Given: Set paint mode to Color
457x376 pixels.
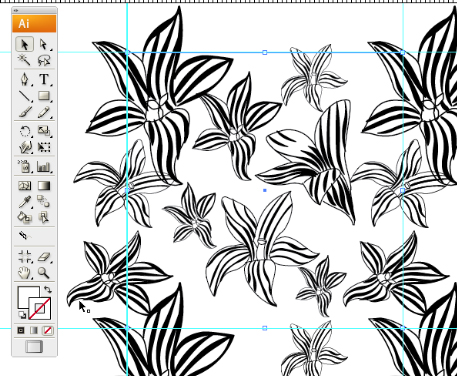Looking at the screenshot, I should [21, 330].
